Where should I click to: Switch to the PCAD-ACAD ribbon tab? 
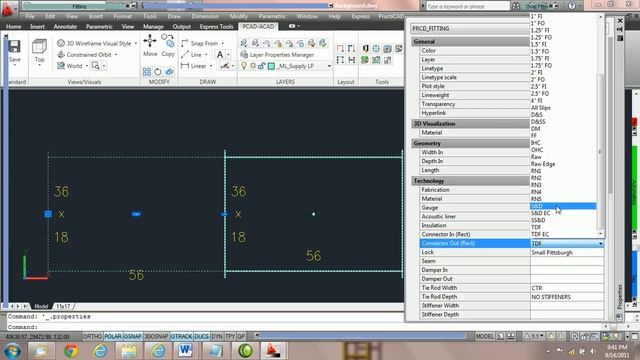coord(258,27)
